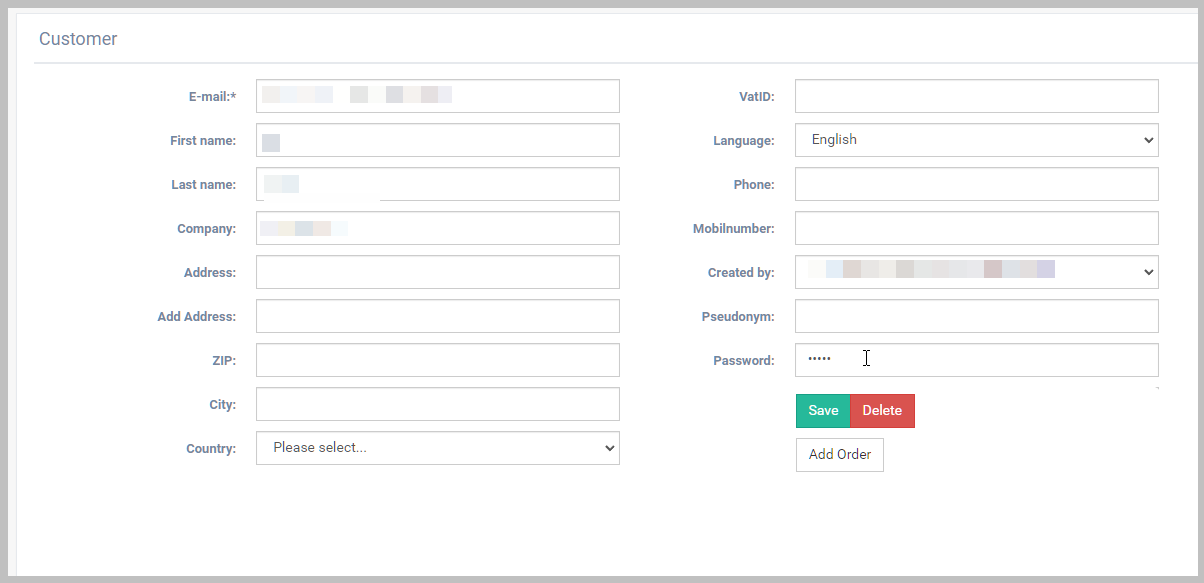Expand the Language dropdown showing English
1204x583 pixels.
[976, 140]
